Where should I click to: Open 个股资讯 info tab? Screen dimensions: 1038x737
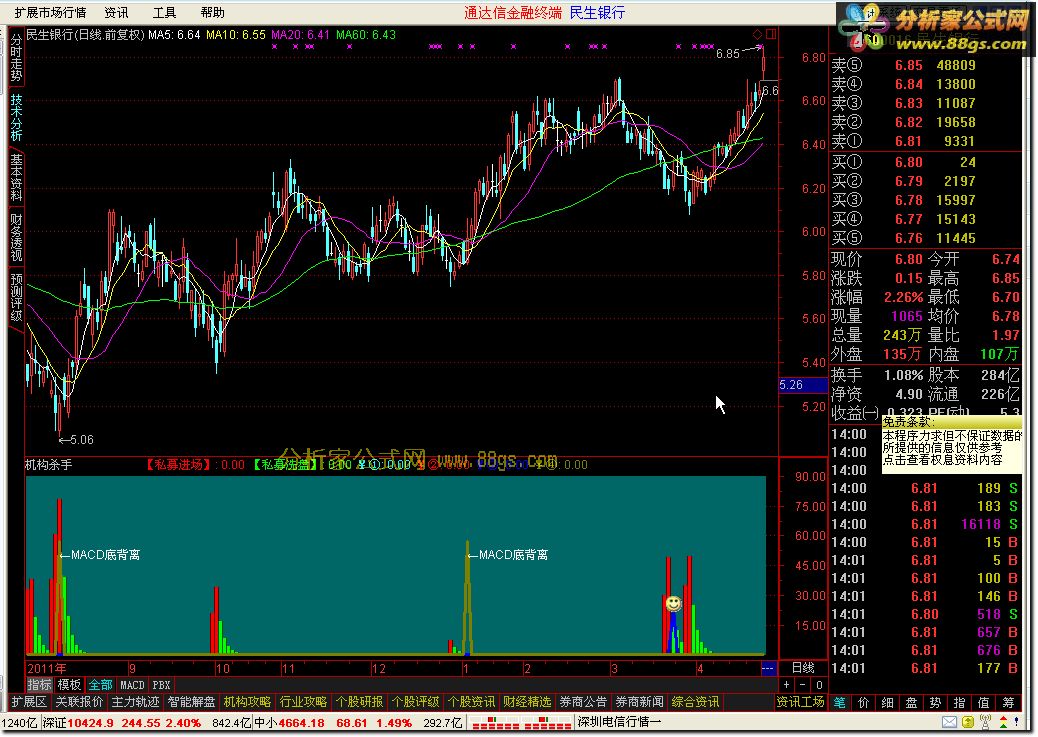pyautogui.click(x=471, y=702)
